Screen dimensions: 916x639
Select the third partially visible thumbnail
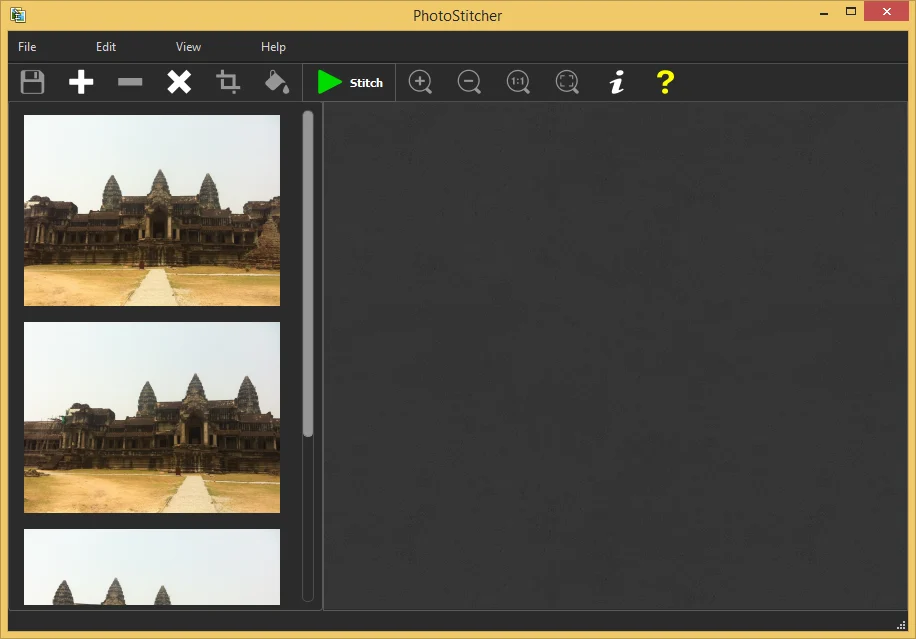tap(152, 567)
